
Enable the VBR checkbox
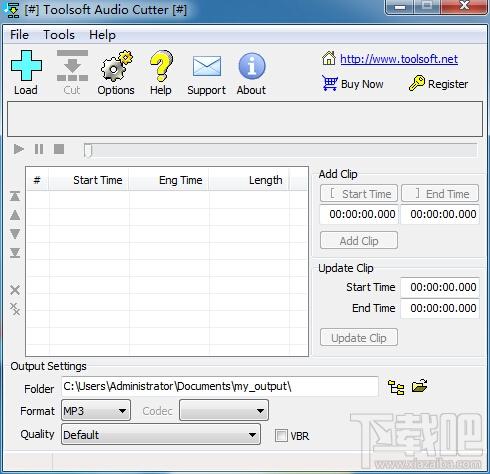click(281, 435)
